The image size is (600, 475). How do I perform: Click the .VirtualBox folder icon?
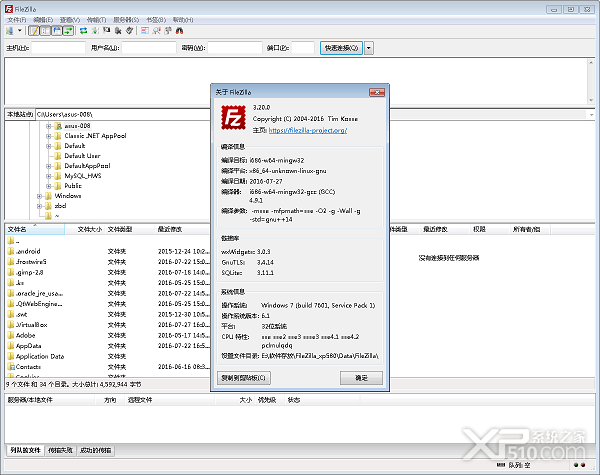[x=11, y=325]
